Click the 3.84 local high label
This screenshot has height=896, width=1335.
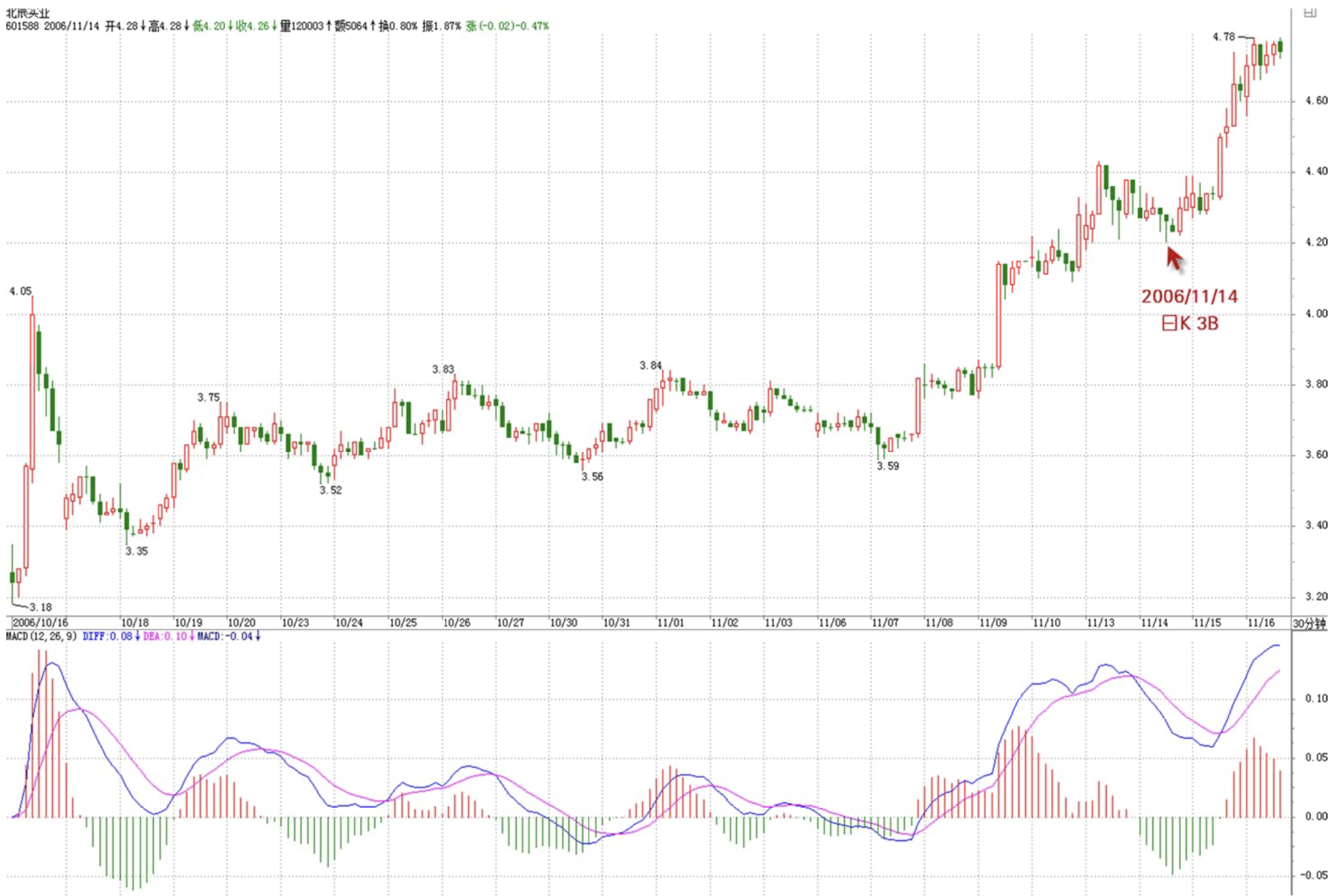coord(650,365)
